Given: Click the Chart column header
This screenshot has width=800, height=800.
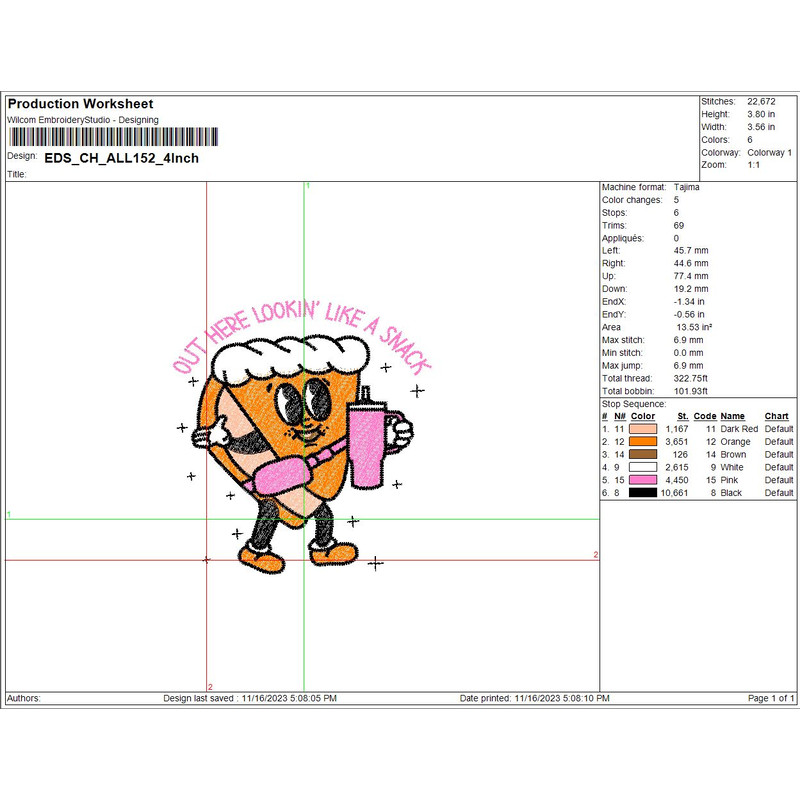Looking at the screenshot, I should tap(776, 416).
